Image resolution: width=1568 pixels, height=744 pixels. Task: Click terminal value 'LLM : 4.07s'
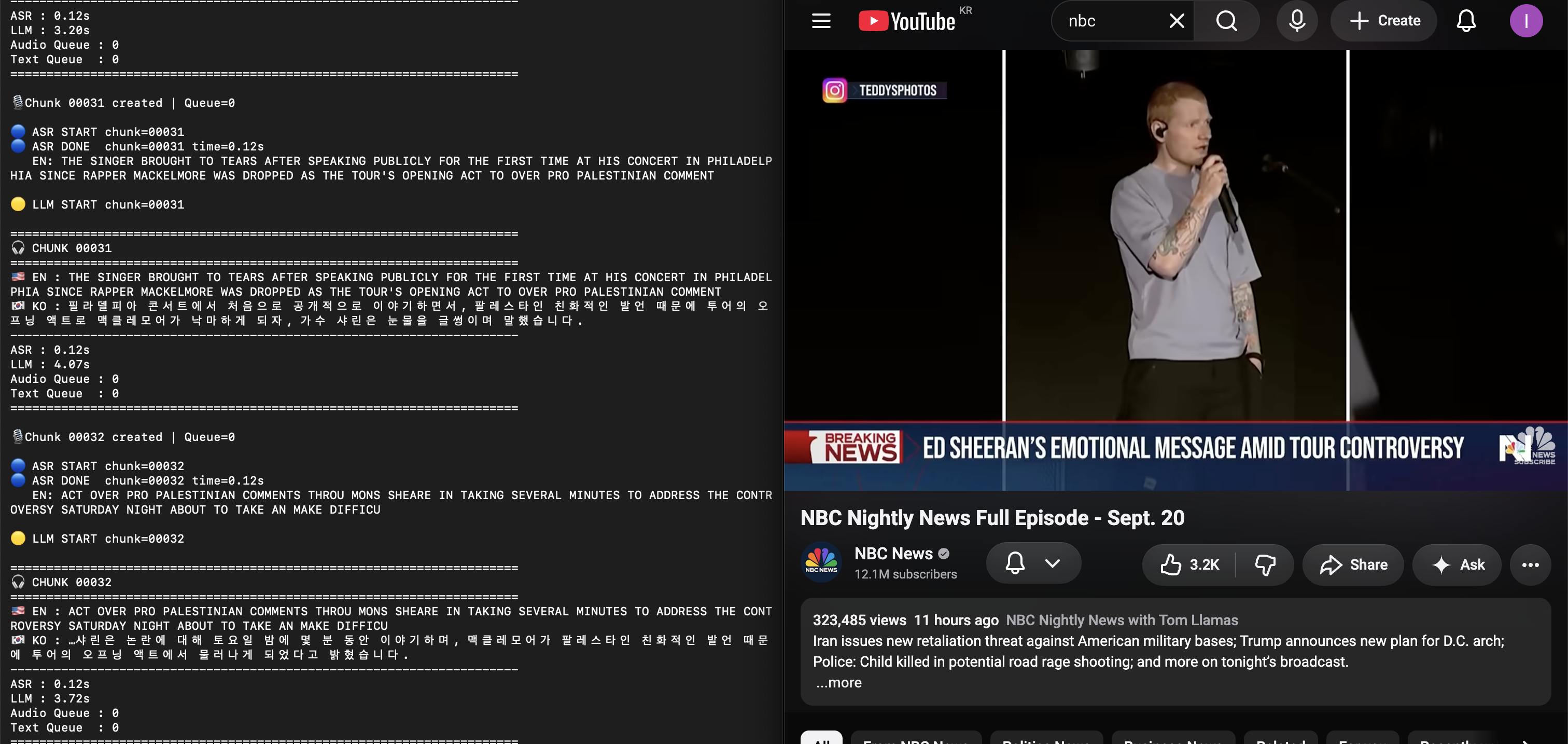point(50,364)
